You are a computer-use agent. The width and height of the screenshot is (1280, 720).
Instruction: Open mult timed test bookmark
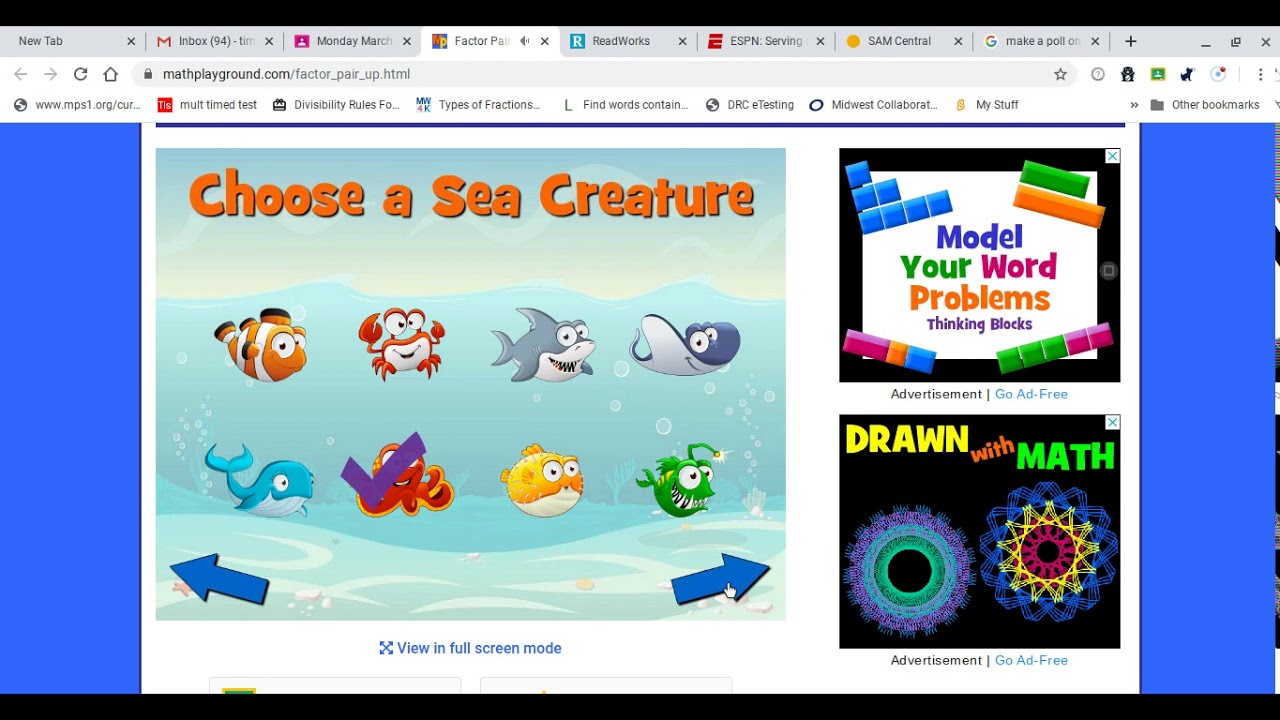pos(207,104)
